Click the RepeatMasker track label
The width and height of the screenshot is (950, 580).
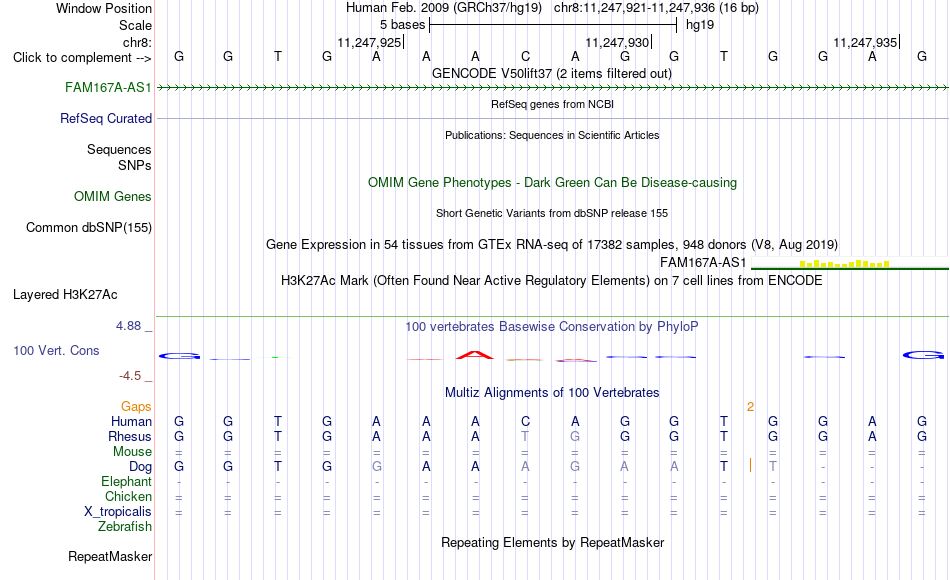110,556
